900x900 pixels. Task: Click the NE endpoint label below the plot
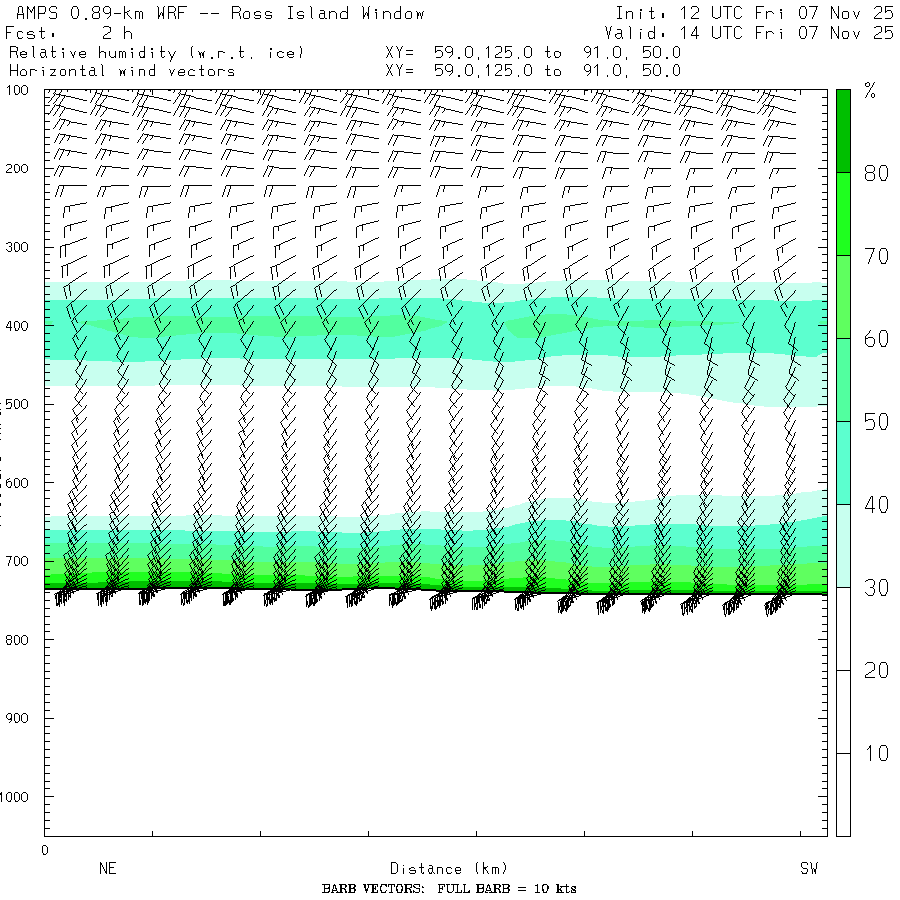tap(107, 869)
